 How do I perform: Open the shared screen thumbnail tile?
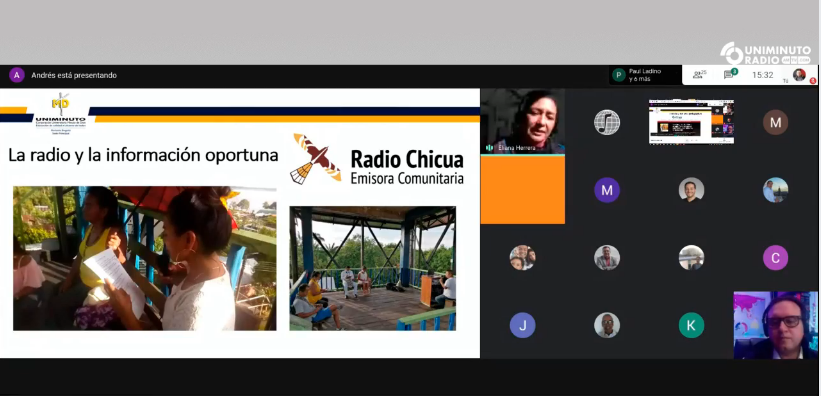[691, 122]
